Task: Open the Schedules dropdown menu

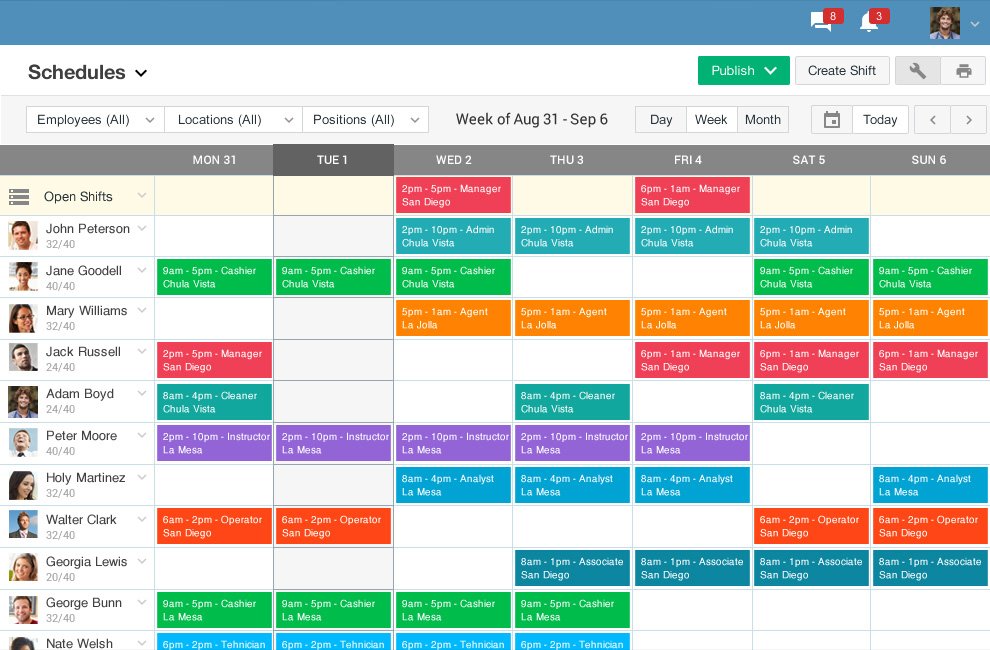Action: [x=140, y=73]
